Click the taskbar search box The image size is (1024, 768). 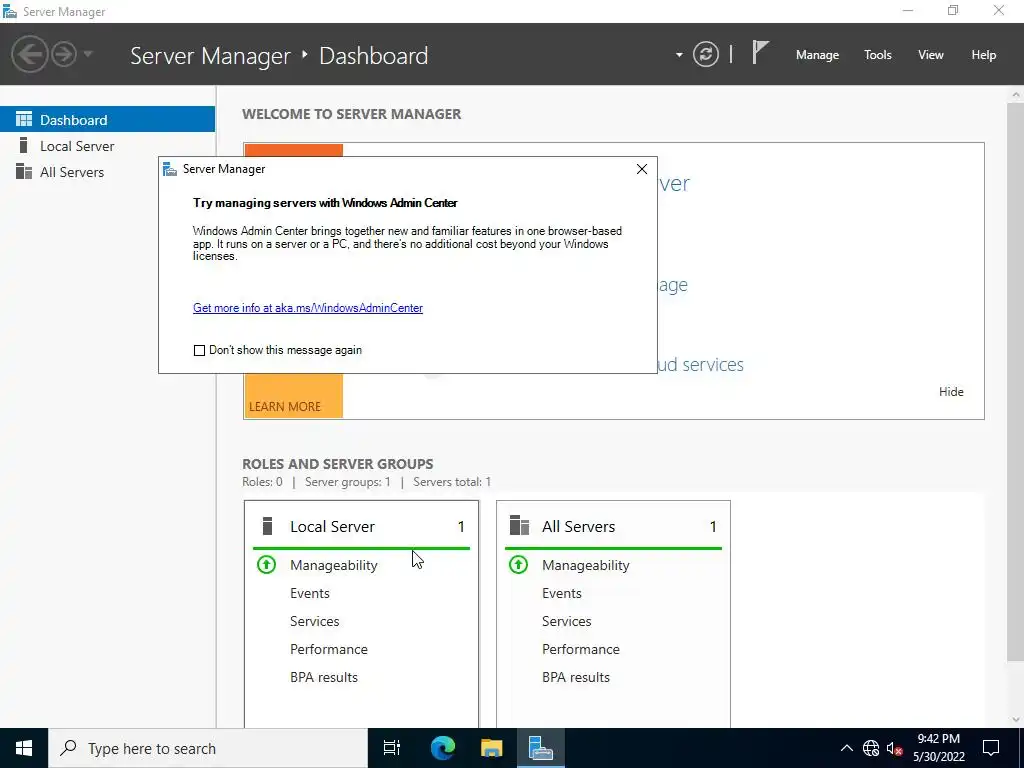point(208,748)
